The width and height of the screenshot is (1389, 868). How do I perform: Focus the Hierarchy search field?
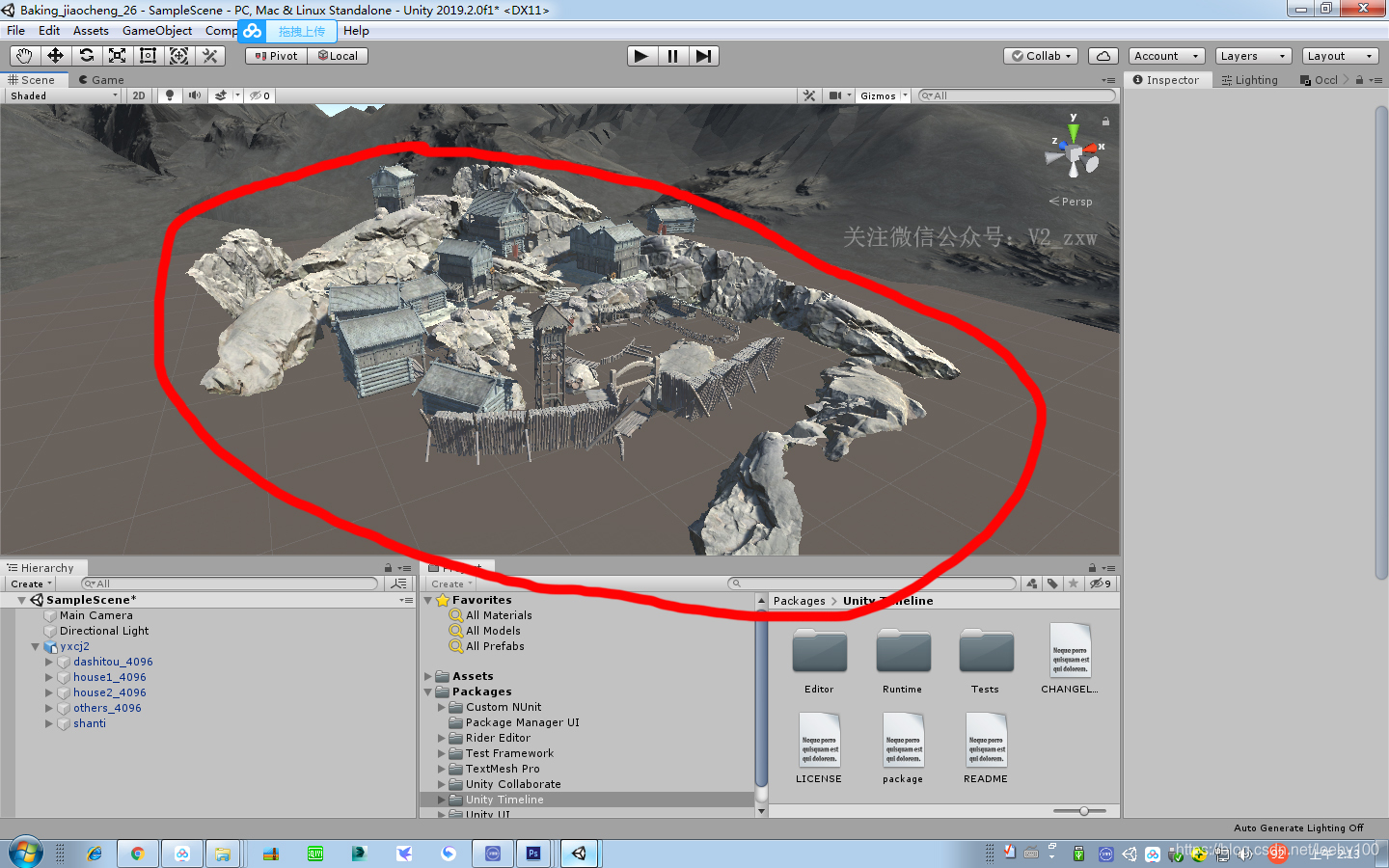point(230,583)
